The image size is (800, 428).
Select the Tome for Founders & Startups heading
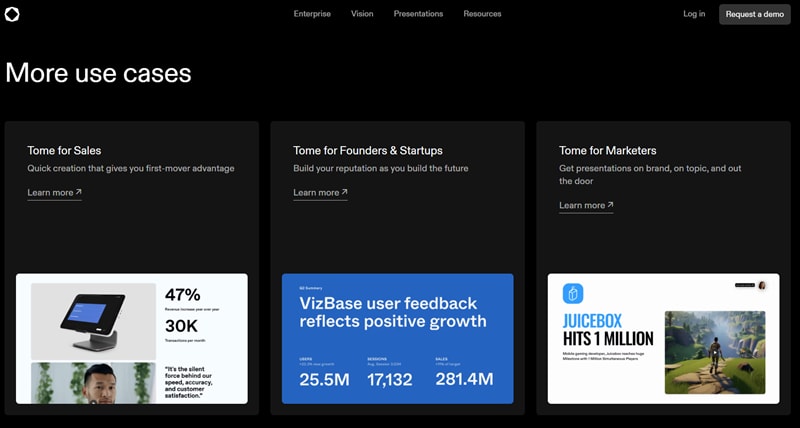point(368,150)
